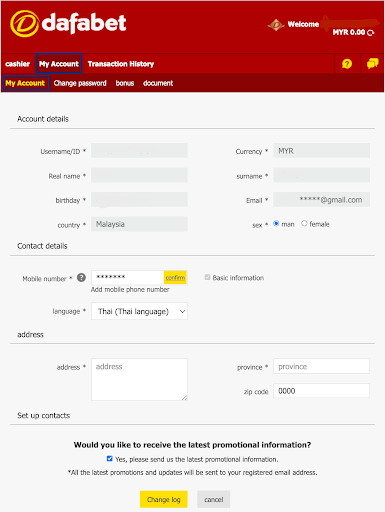Click the Currency field showing MYR
The width and height of the screenshot is (385, 512).
pyautogui.click(x=321, y=151)
